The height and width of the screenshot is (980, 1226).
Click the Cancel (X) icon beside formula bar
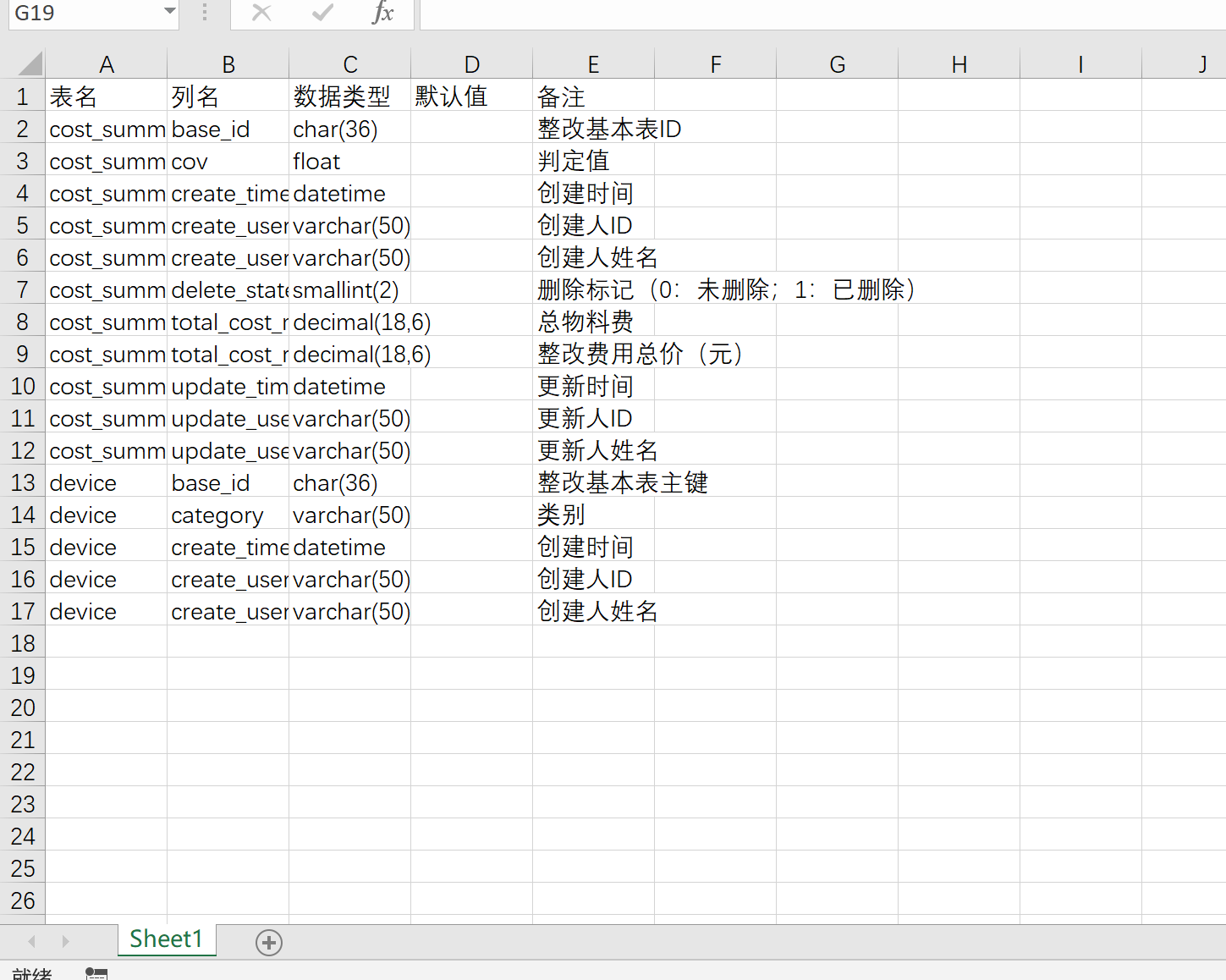[x=261, y=14]
